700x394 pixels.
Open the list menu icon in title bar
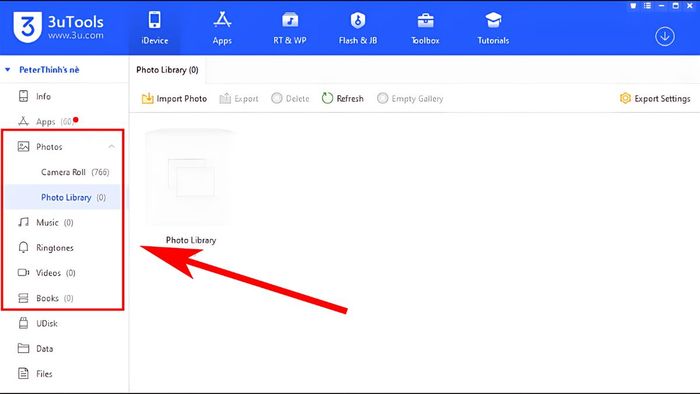[x=647, y=6]
